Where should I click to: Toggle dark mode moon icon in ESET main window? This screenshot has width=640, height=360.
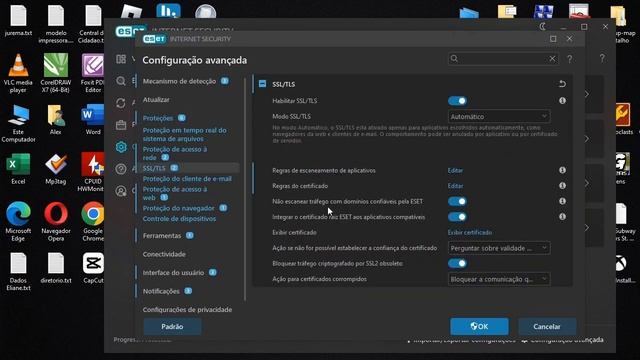(542, 27)
